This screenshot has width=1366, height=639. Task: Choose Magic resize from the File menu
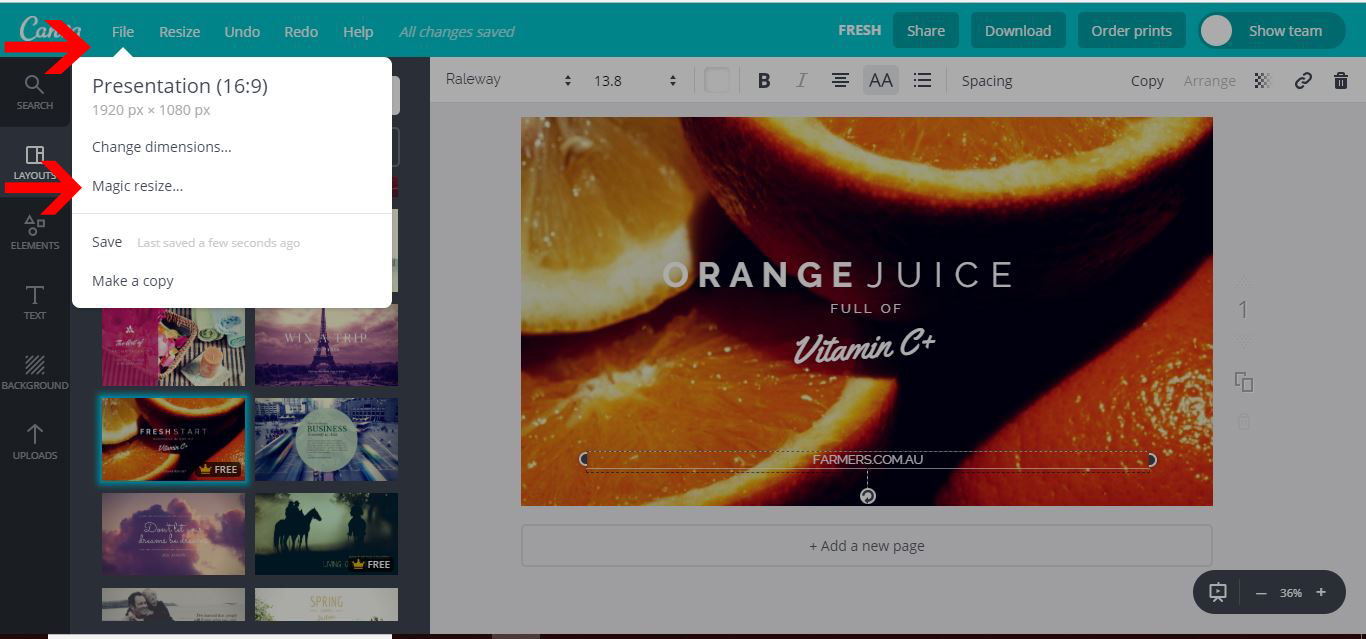coord(138,185)
